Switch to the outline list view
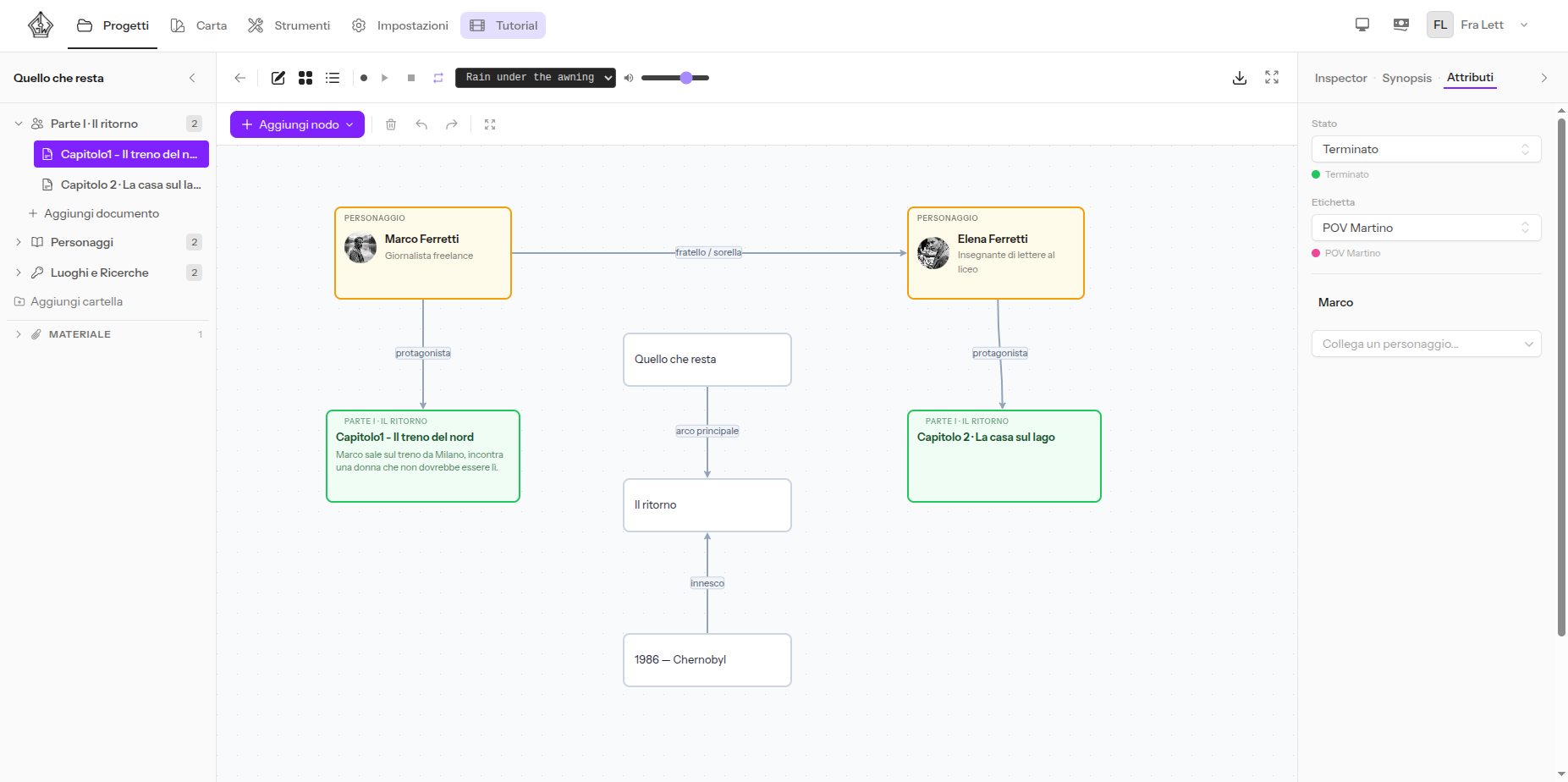The image size is (1568, 782). pos(333,78)
